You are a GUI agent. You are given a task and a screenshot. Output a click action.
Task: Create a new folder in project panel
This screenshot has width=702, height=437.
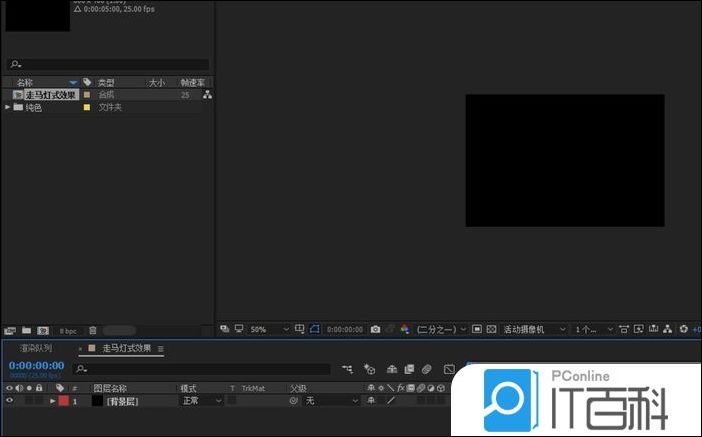(27, 330)
